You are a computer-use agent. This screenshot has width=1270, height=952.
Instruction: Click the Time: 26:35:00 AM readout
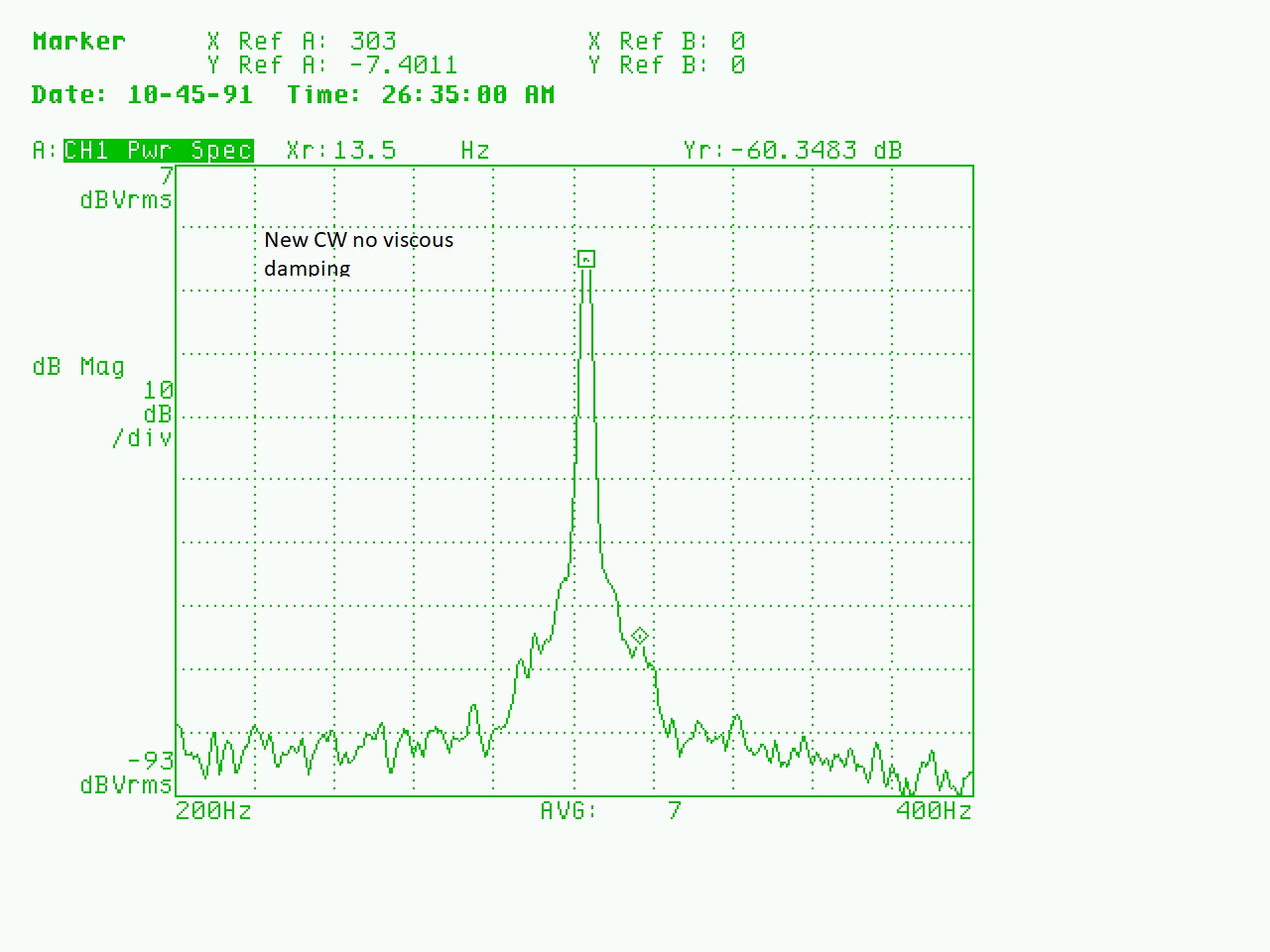coord(421,95)
